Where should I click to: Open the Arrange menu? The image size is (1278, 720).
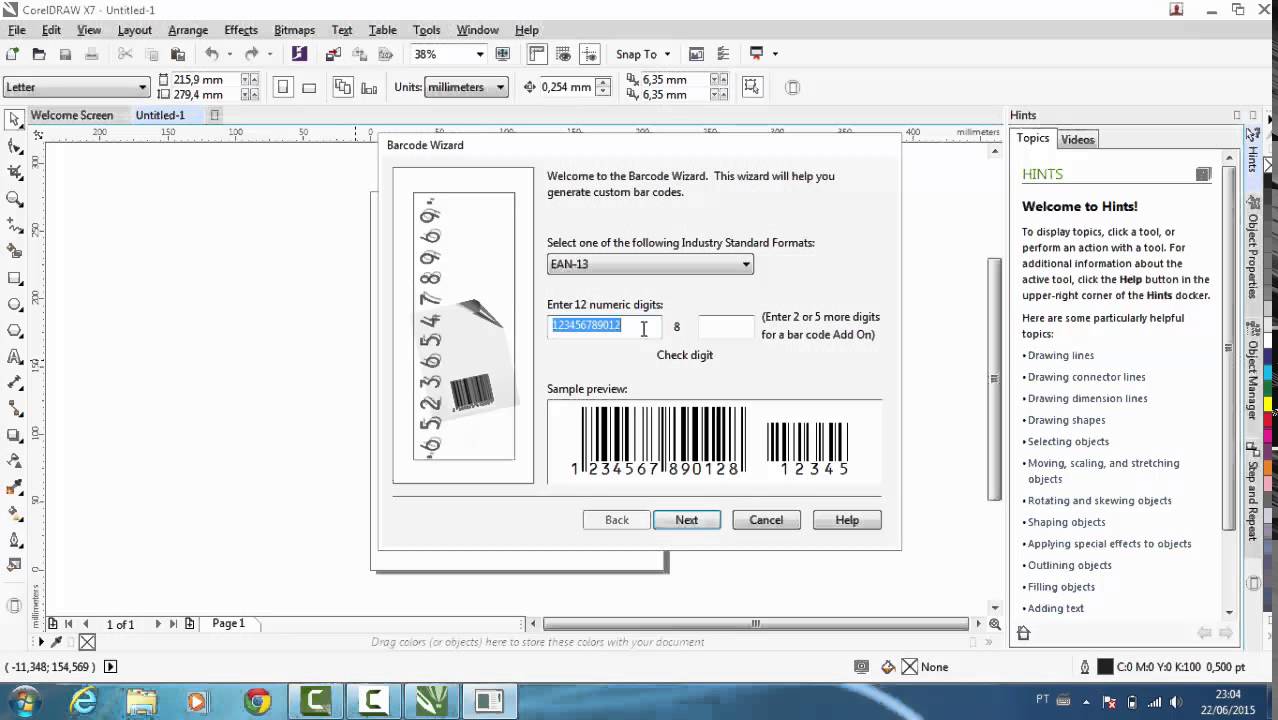click(x=188, y=30)
